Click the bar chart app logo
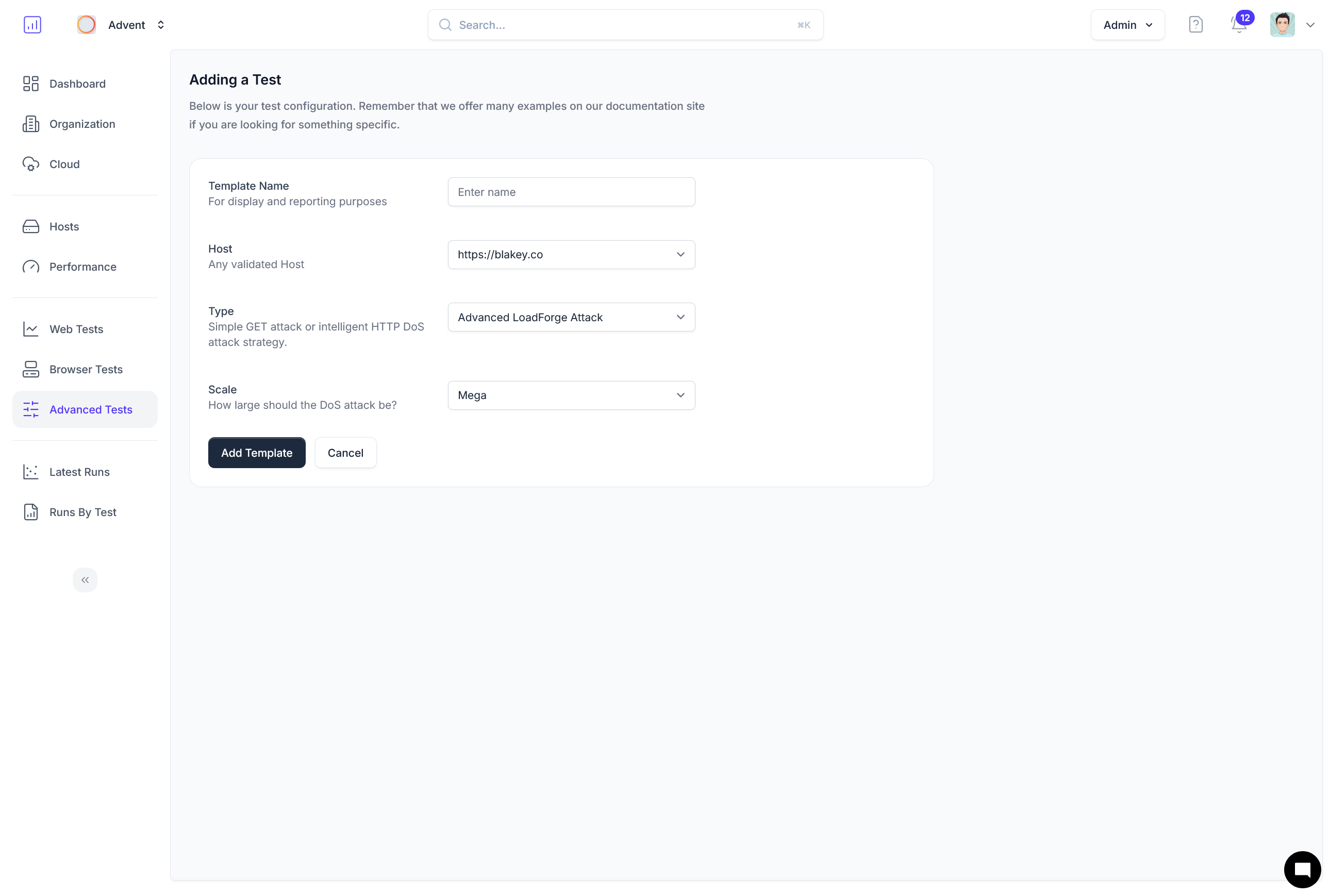The width and height of the screenshot is (1329, 896). 32,25
